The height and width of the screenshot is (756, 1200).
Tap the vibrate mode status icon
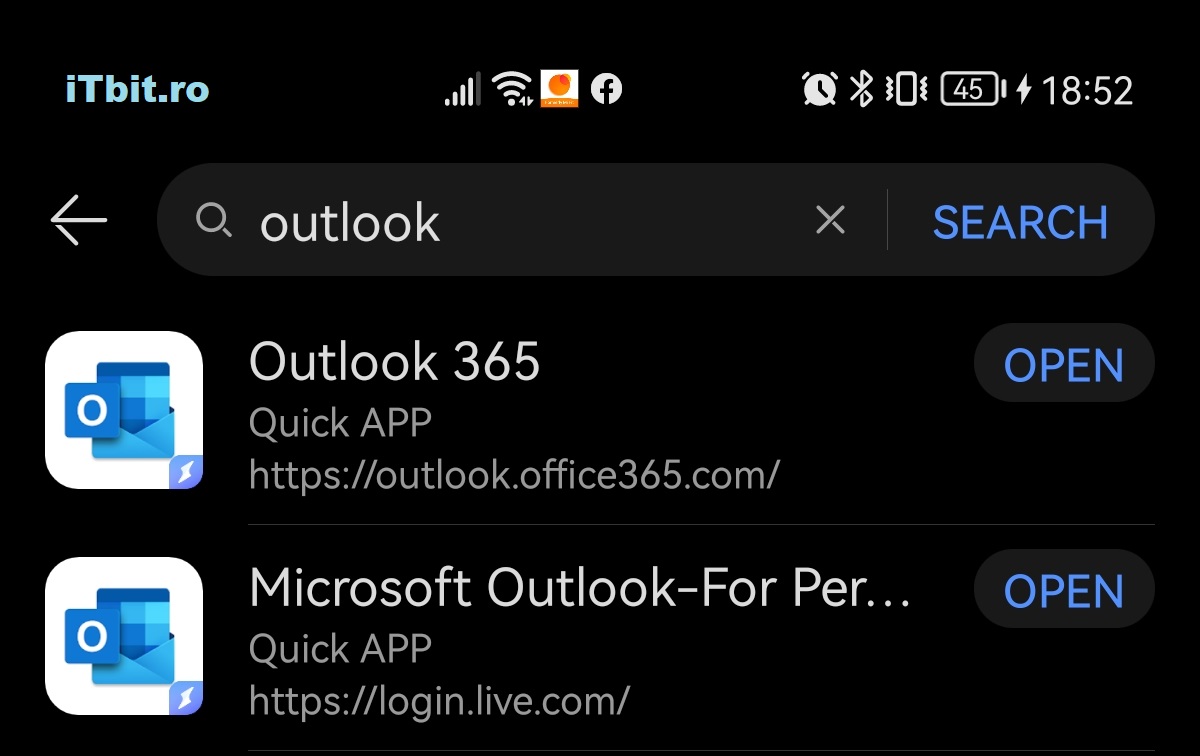pos(905,90)
